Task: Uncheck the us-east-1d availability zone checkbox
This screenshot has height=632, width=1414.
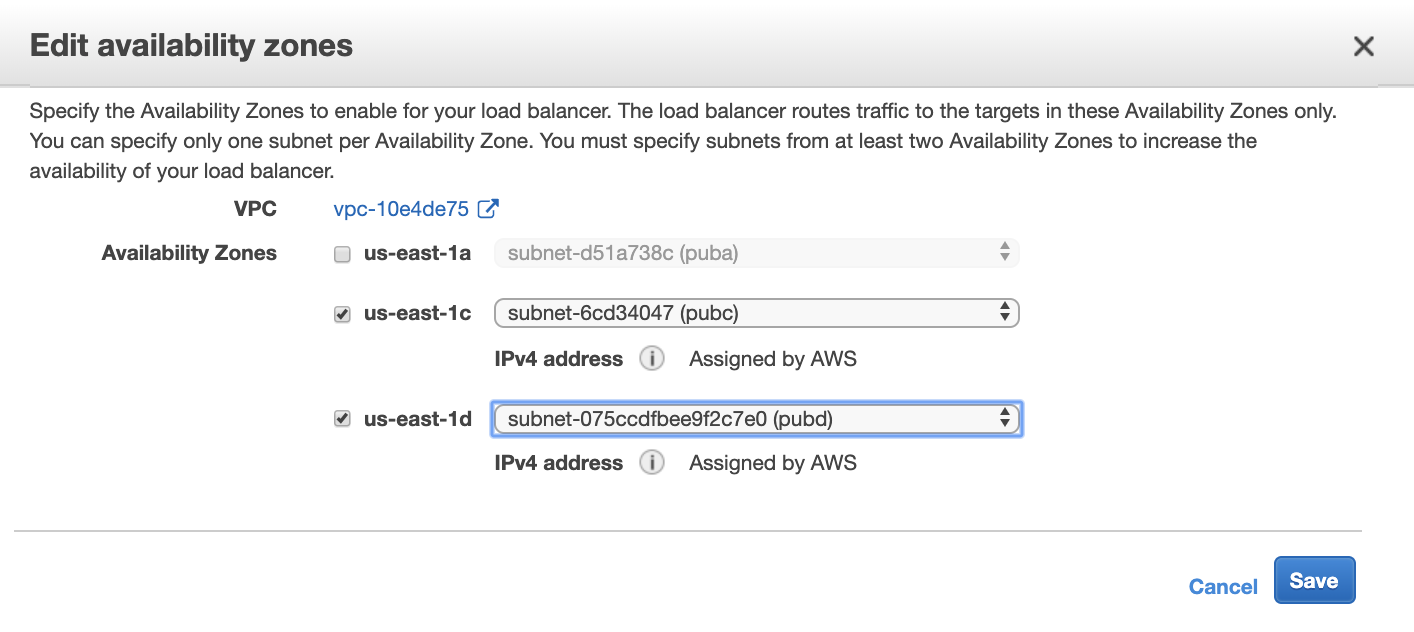Action: [342, 419]
